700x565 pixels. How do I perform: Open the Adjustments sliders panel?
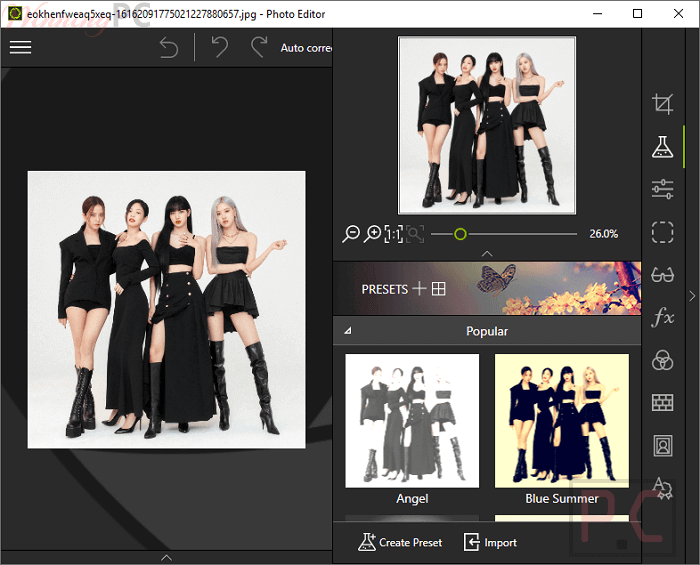click(x=662, y=189)
